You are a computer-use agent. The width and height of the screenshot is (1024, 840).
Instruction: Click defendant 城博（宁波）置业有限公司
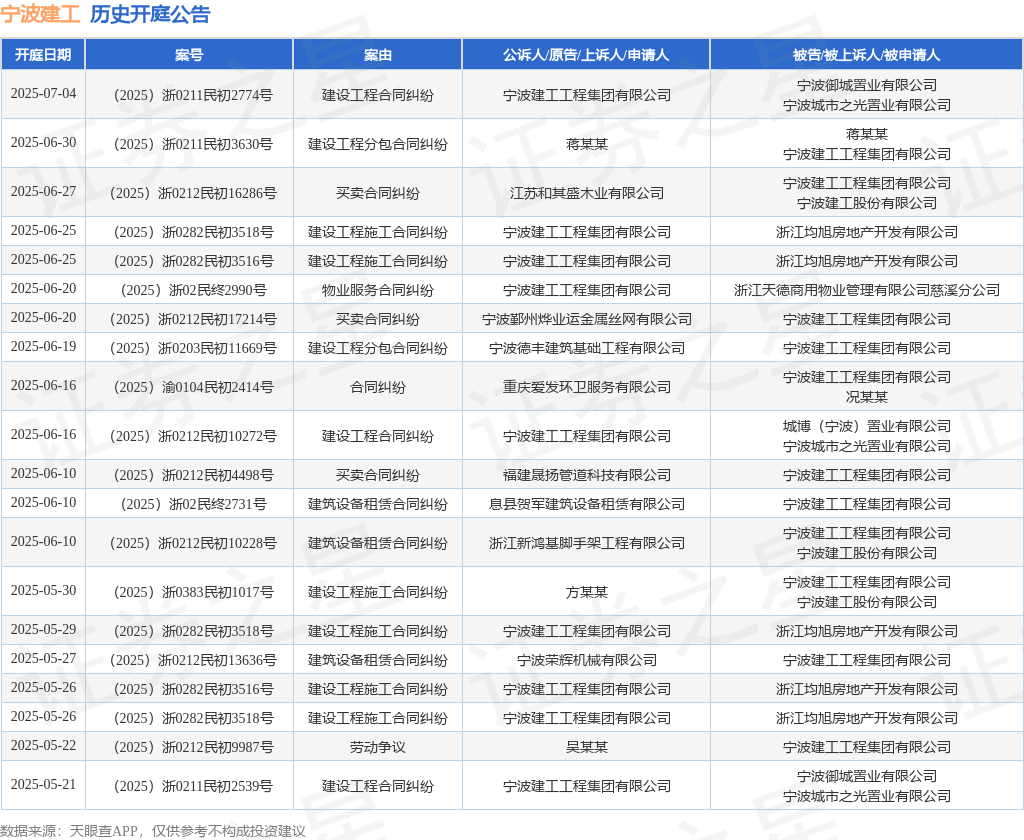[x=867, y=427]
